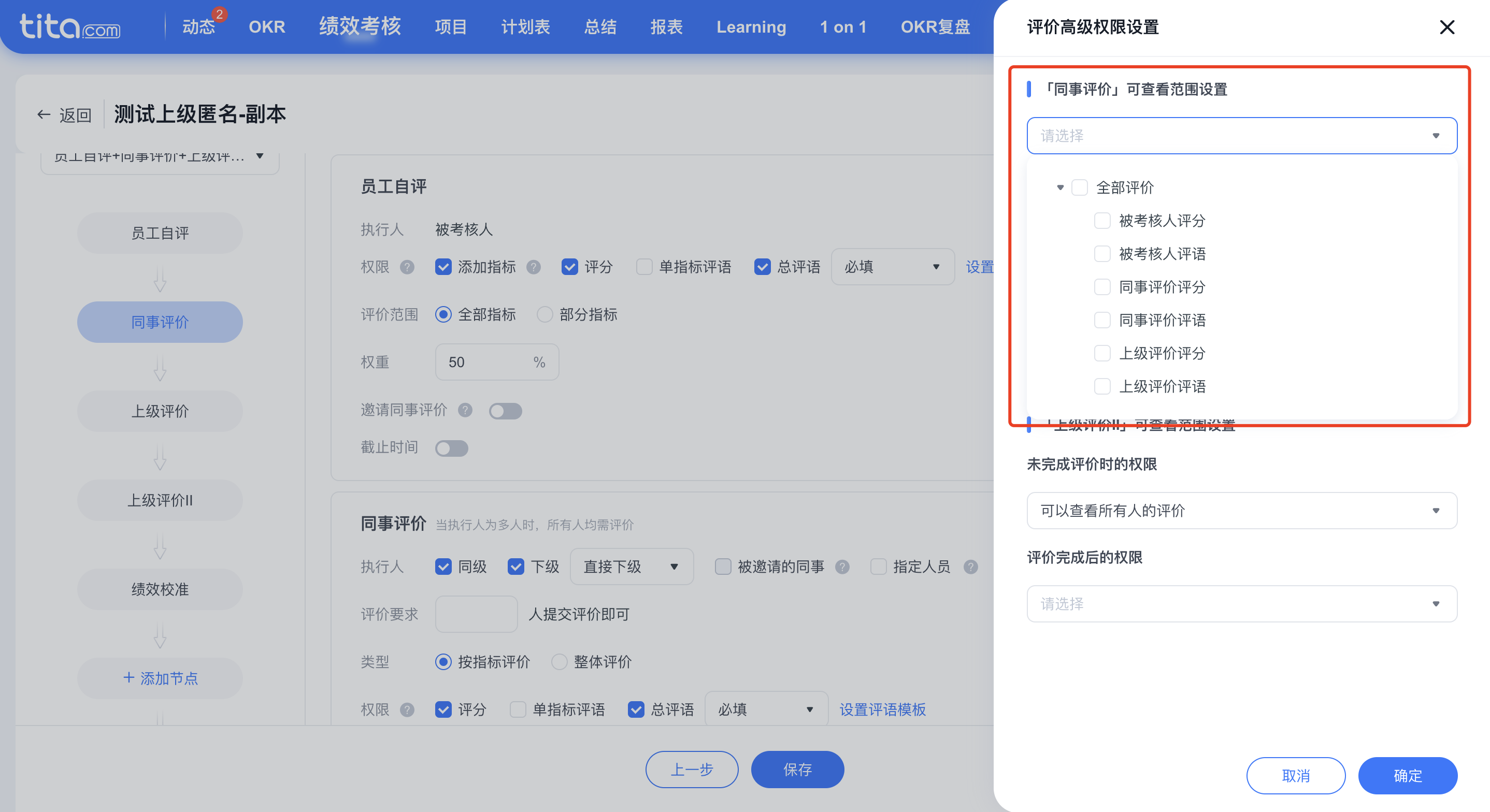Select the 员工自评 flow node

coord(160,233)
